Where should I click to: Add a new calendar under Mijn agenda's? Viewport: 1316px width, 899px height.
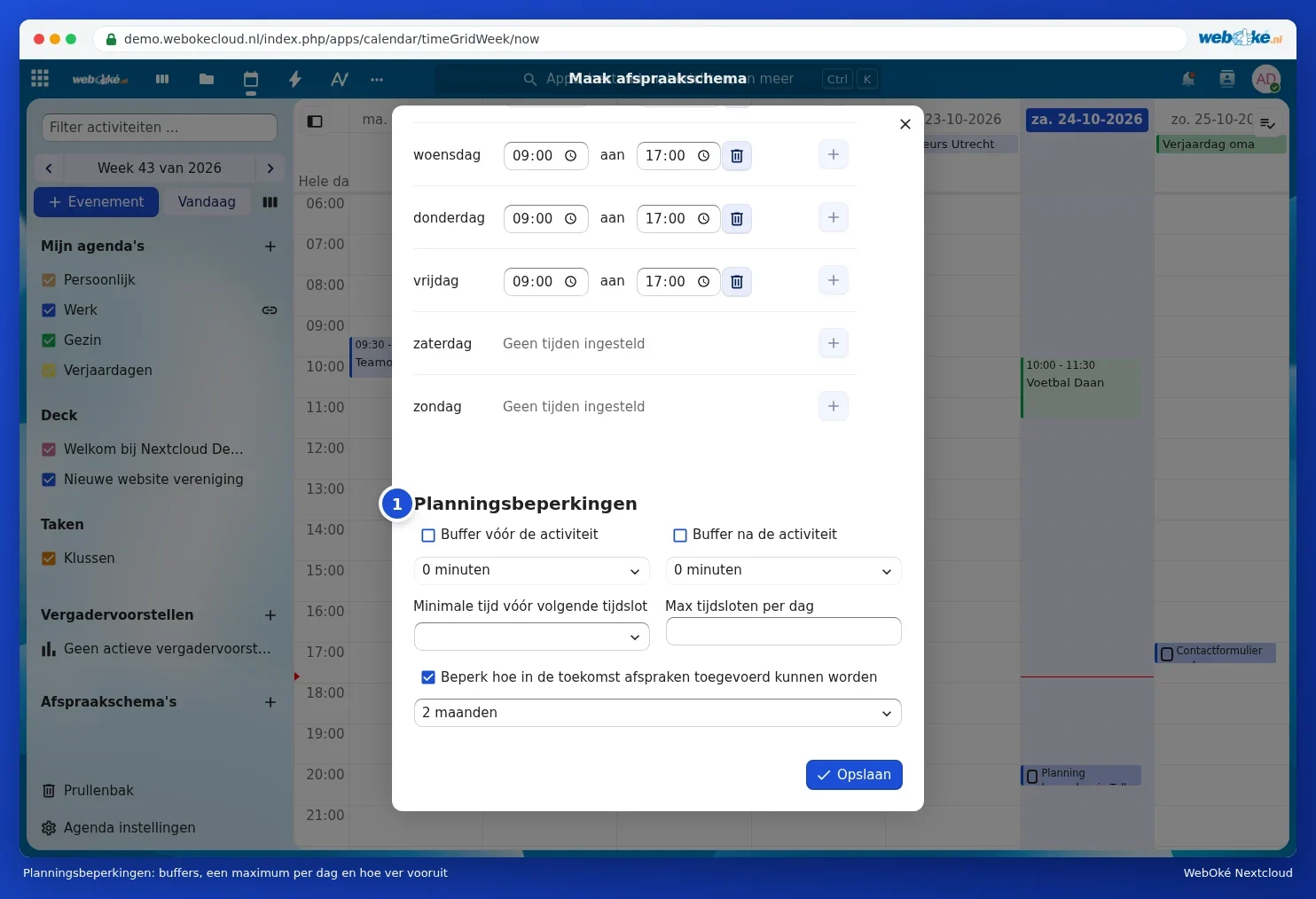click(x=270, y=246)
